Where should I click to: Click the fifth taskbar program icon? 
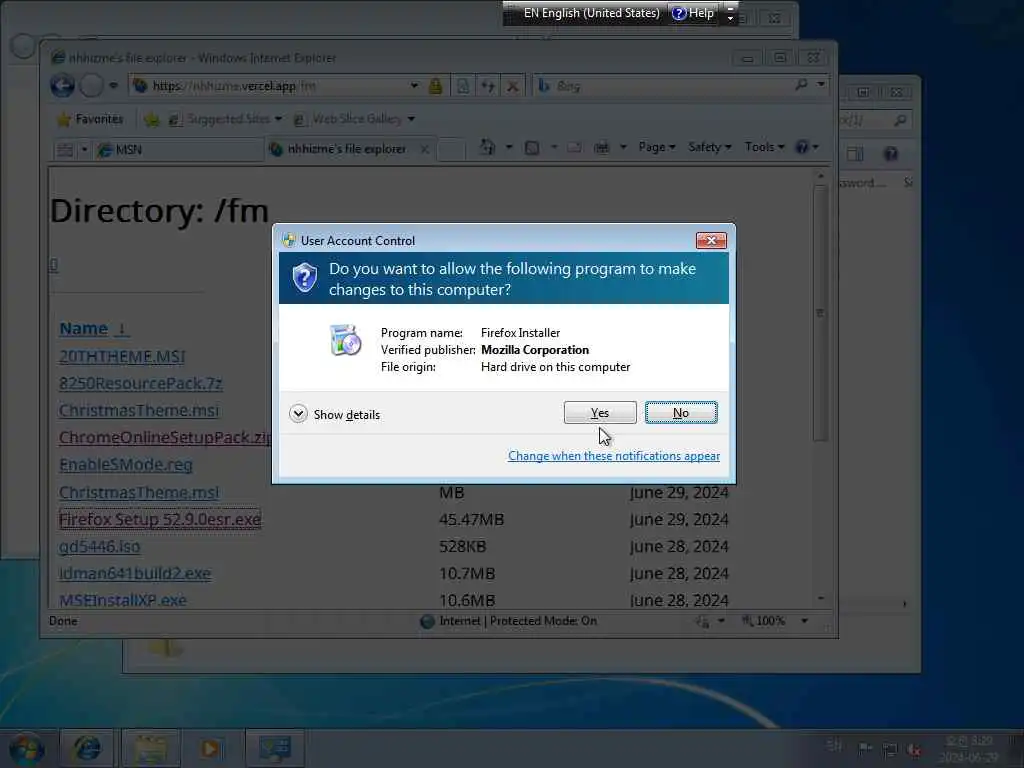[x=275, y=748]
